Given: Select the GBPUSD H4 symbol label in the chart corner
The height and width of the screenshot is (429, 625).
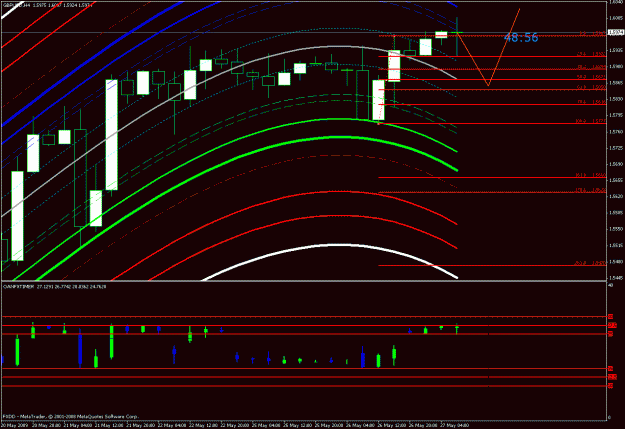Looking at the screenshot, I should point(15,5).
